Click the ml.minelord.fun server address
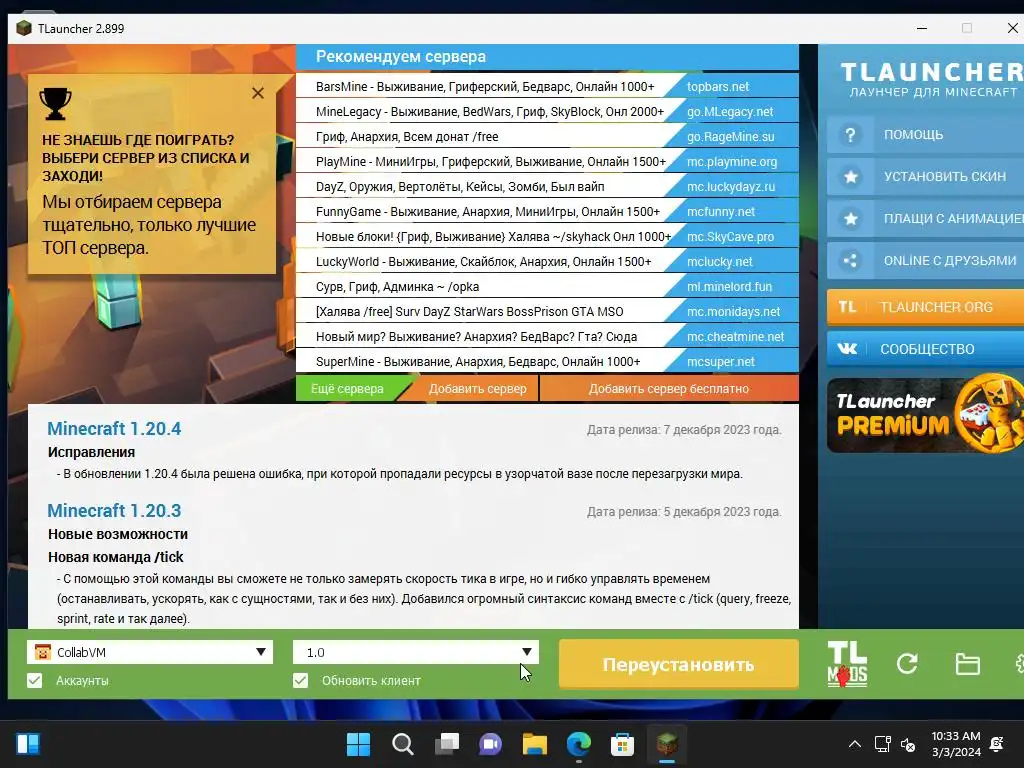The width and height of the screenshot is (1024, 768). (729, 287)
